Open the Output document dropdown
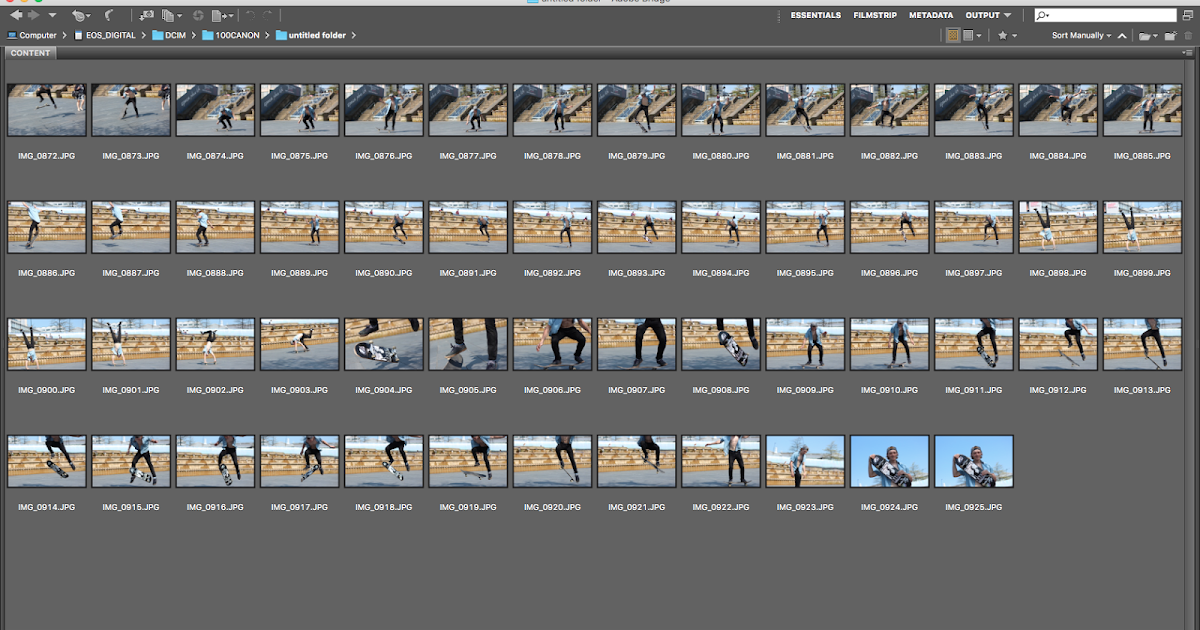Screen dimensions: 1200x630 click(x=222, y=16)
